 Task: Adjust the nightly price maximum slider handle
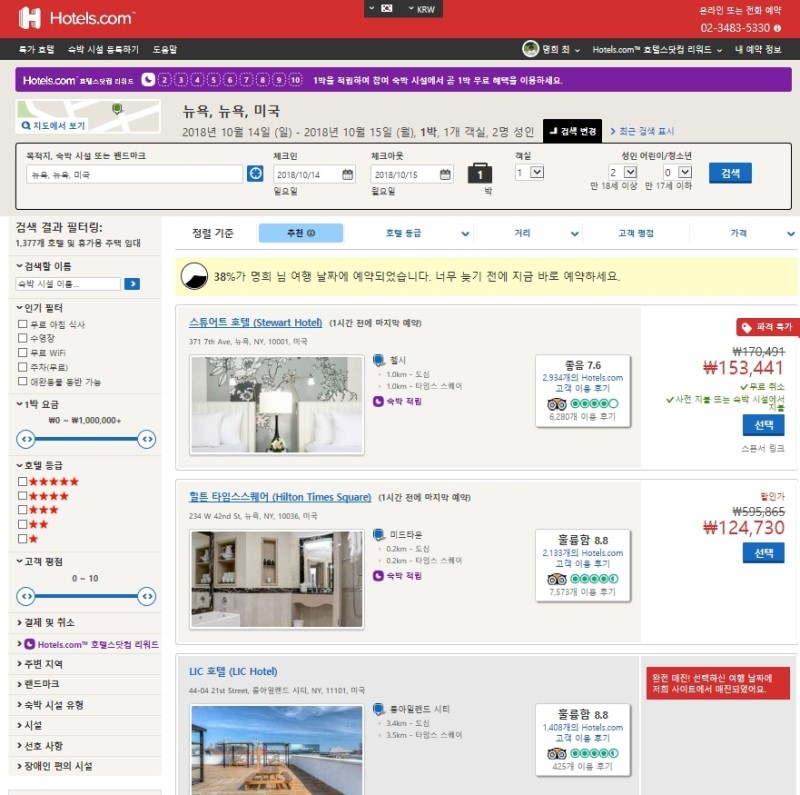click(x=146, y=439)
